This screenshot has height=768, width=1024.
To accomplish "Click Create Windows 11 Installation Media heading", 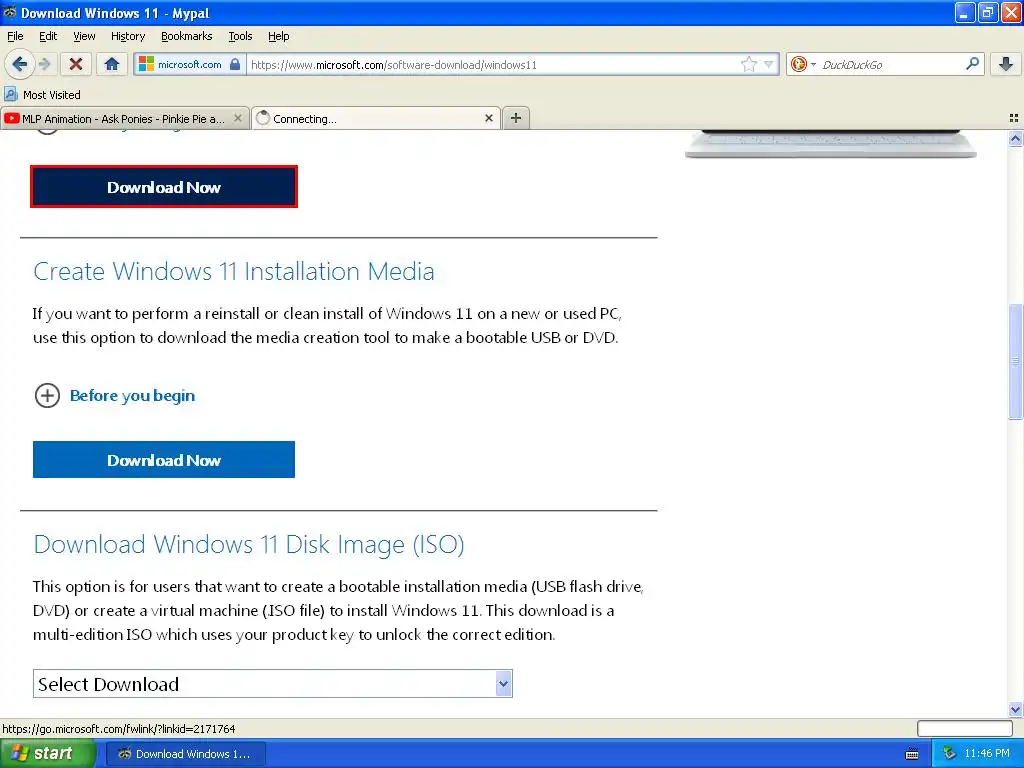I will (234, 271).
